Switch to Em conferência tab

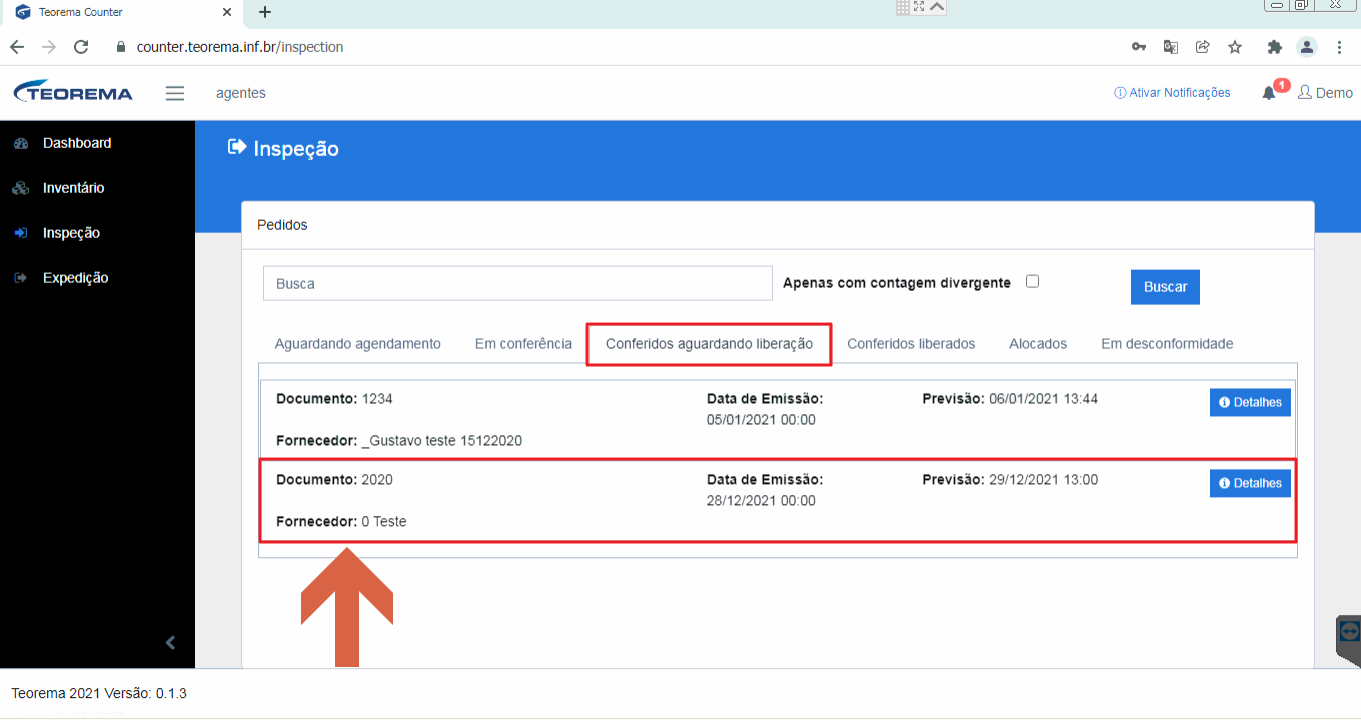point(523,343)
